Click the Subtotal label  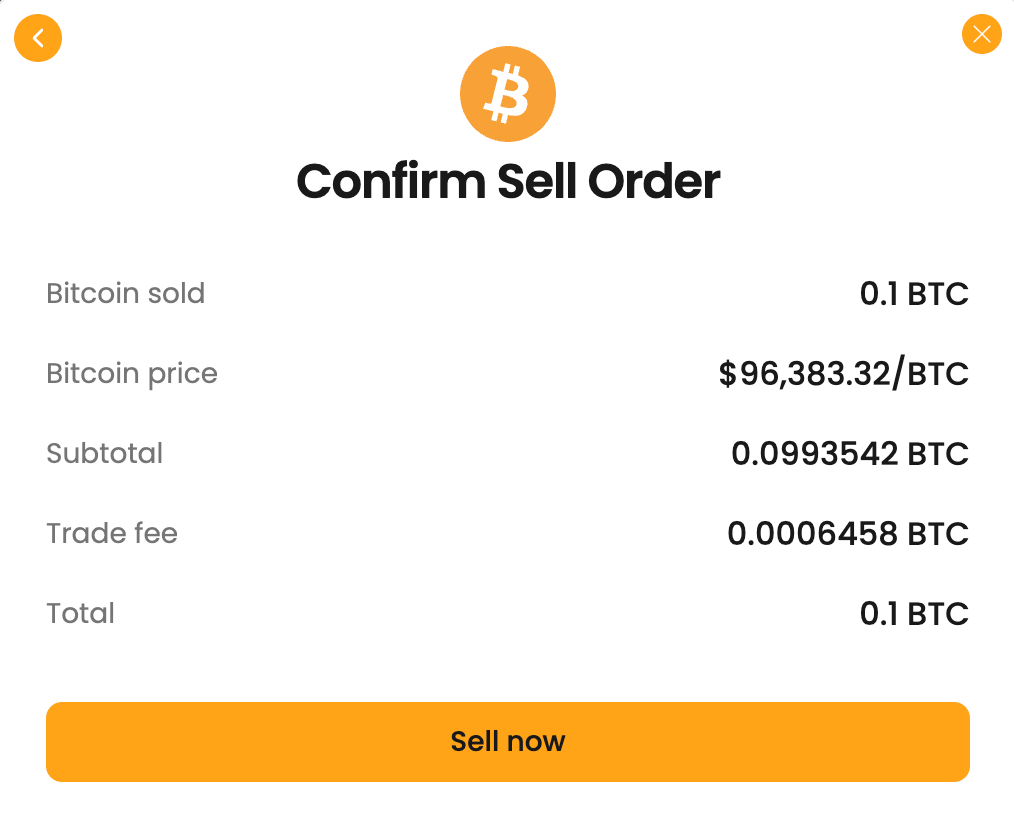[x=105, y=454]
